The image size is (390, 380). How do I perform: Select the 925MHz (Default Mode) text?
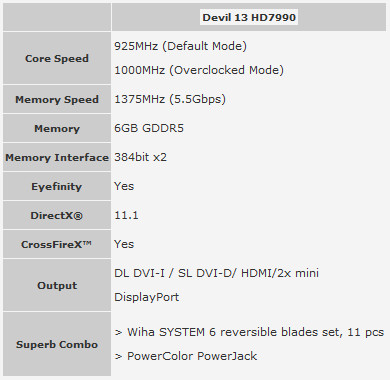coord(180,46)
